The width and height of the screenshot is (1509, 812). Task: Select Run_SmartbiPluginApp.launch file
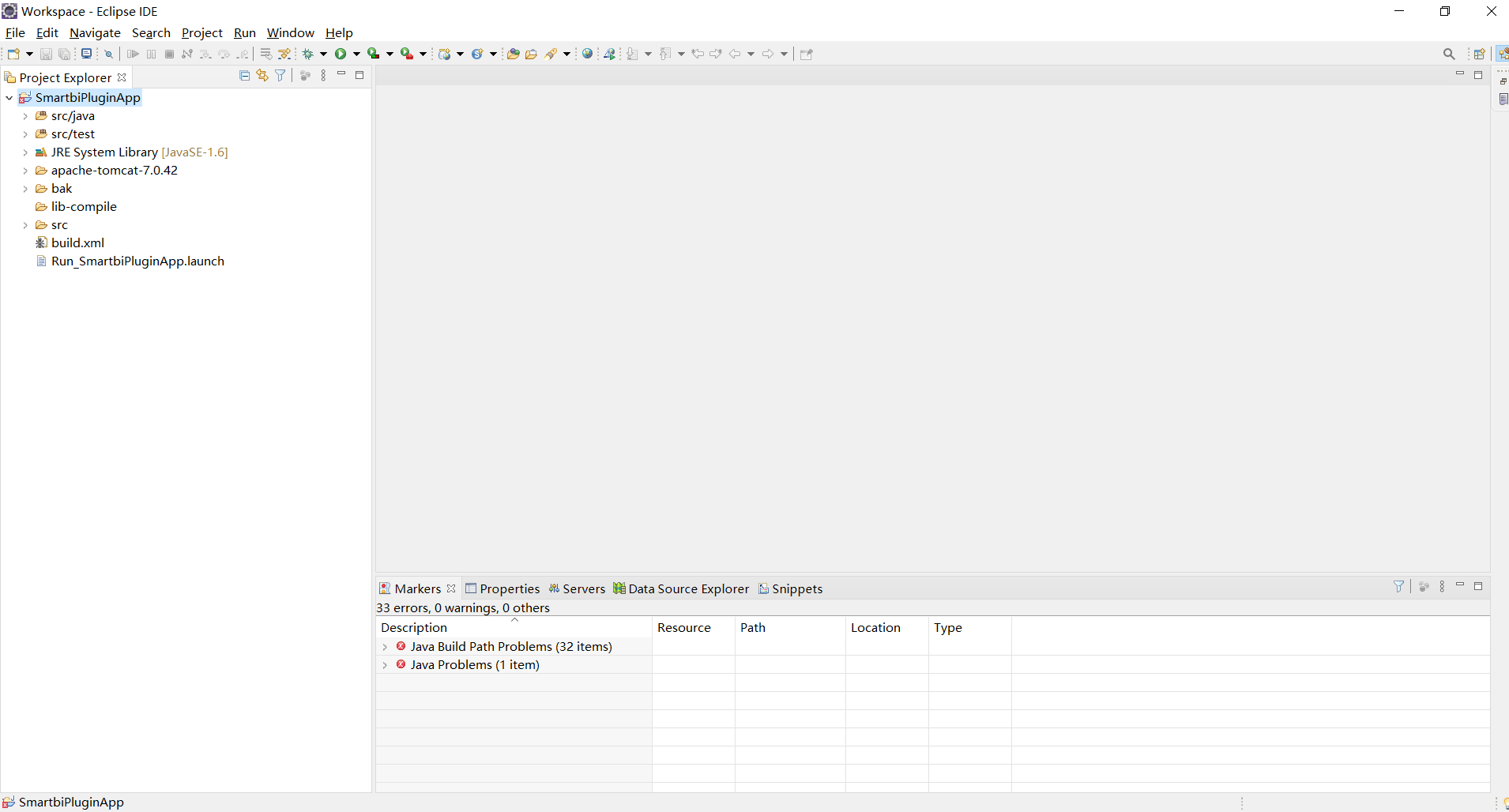[130, 261]
